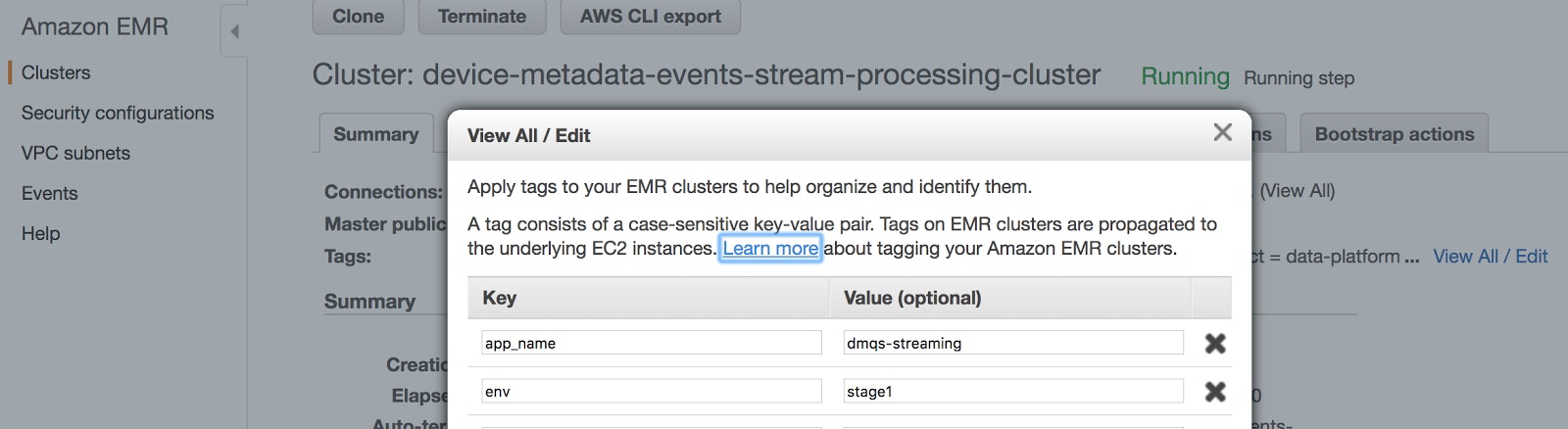
Task: Edit the dmqs-streaming value field
Action: (1012, 343)
